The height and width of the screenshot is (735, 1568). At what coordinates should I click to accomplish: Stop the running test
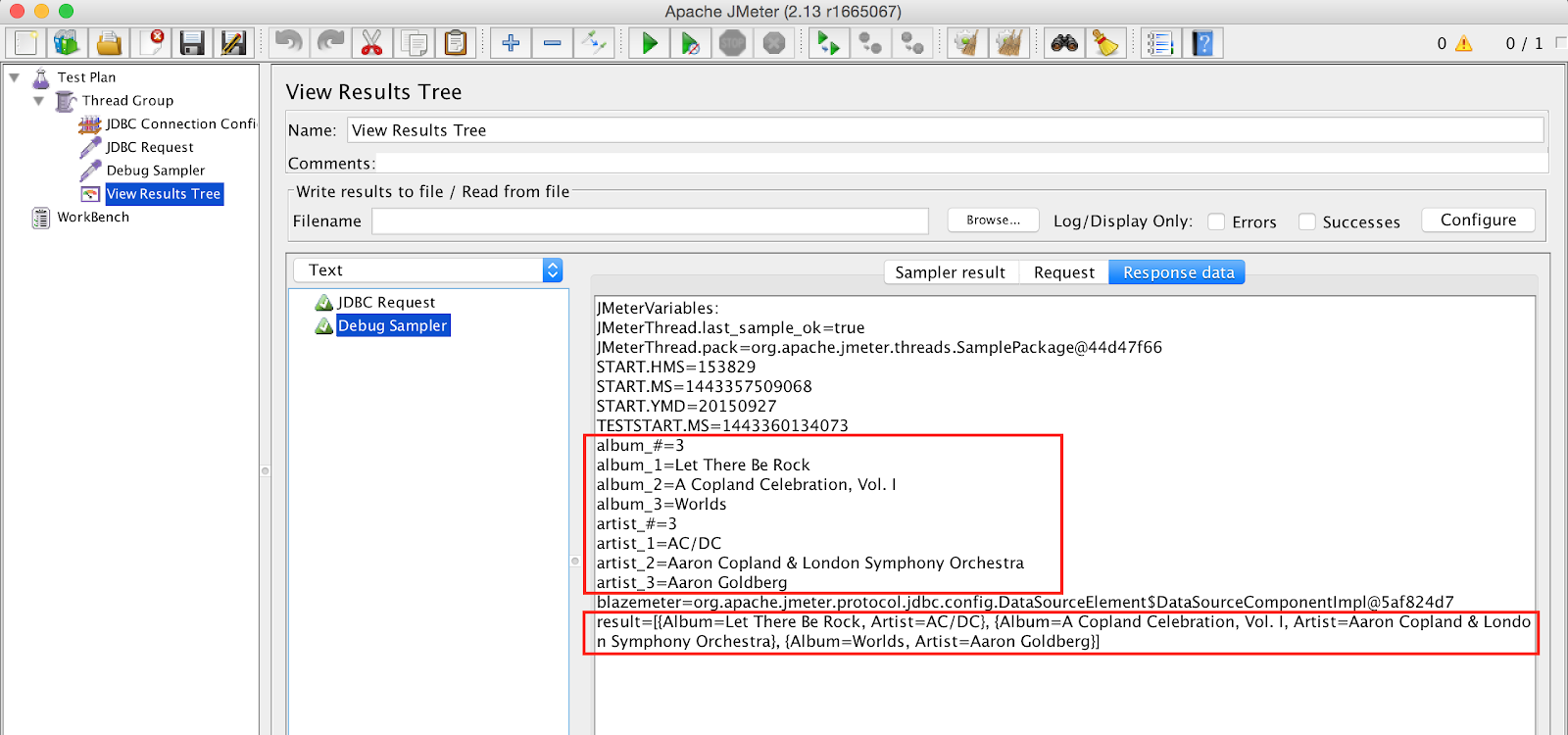click(732, 43)
